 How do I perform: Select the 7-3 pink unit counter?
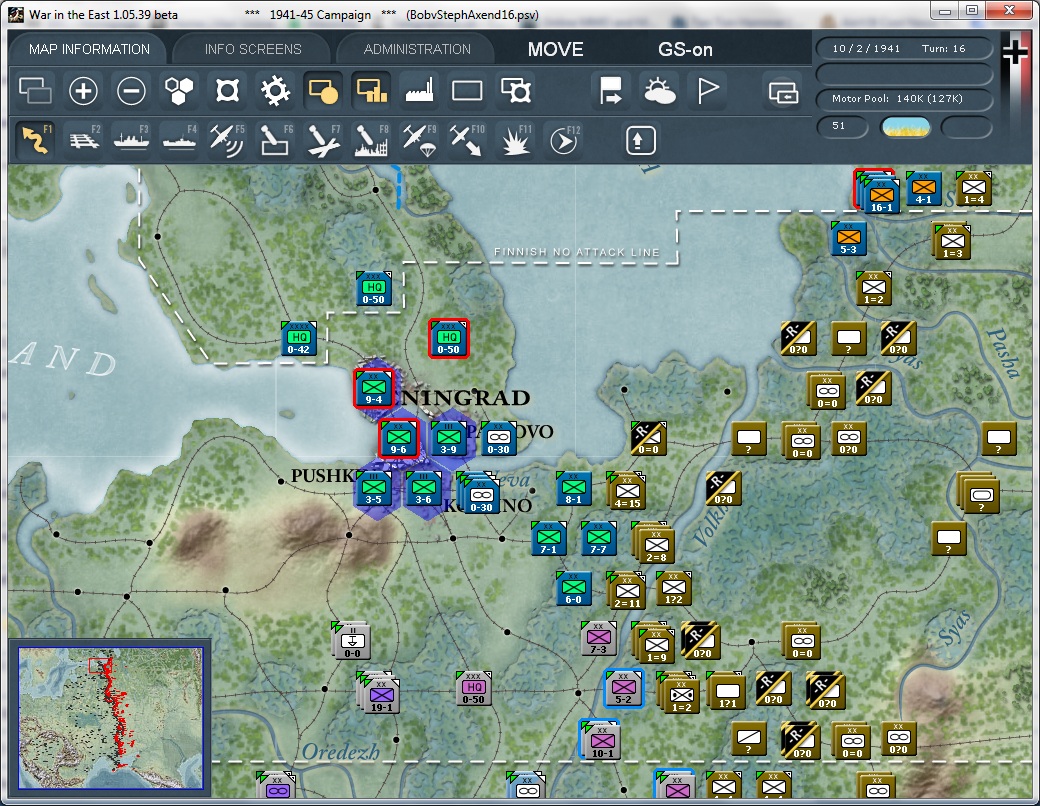pyautogui.click(x=598, y=639)
